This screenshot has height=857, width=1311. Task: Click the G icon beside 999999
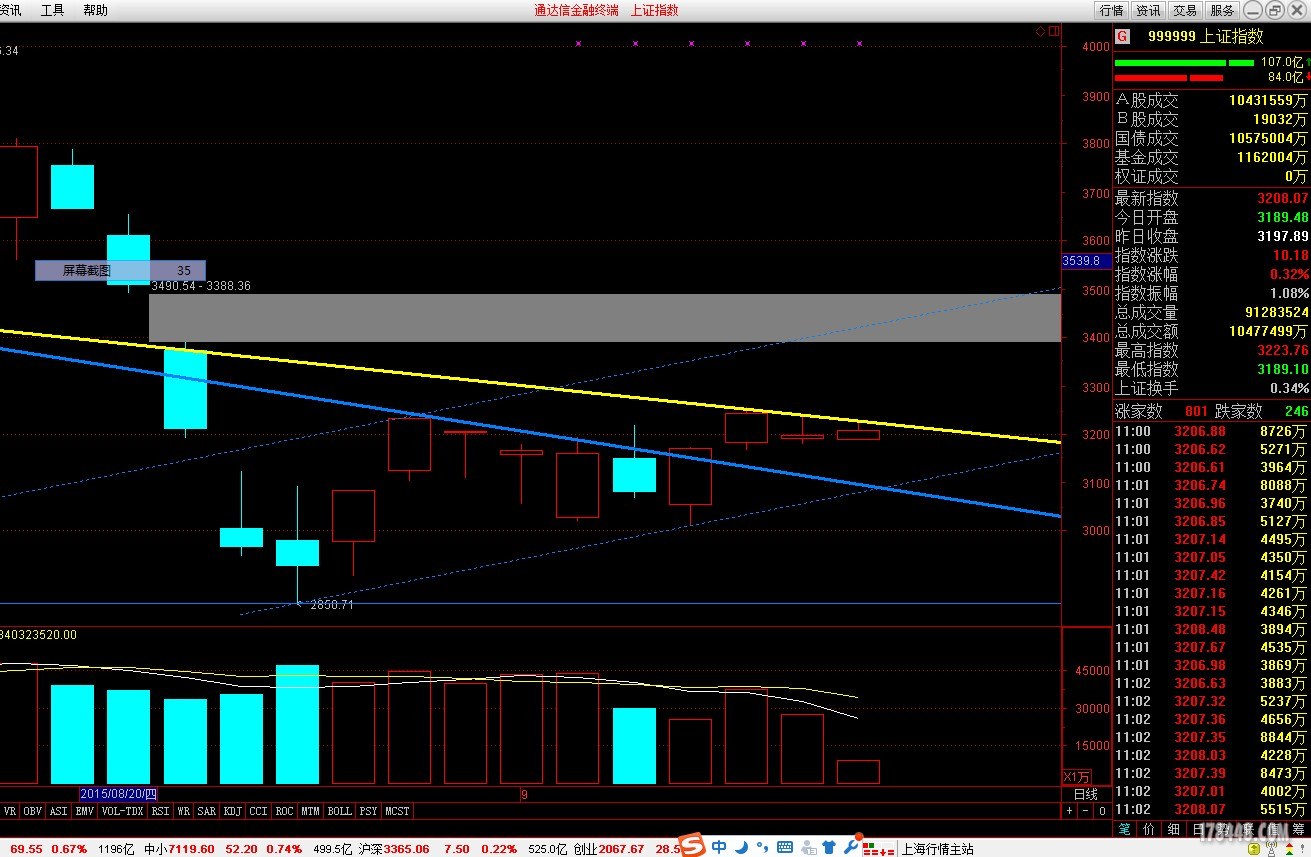coord(1123,36)
